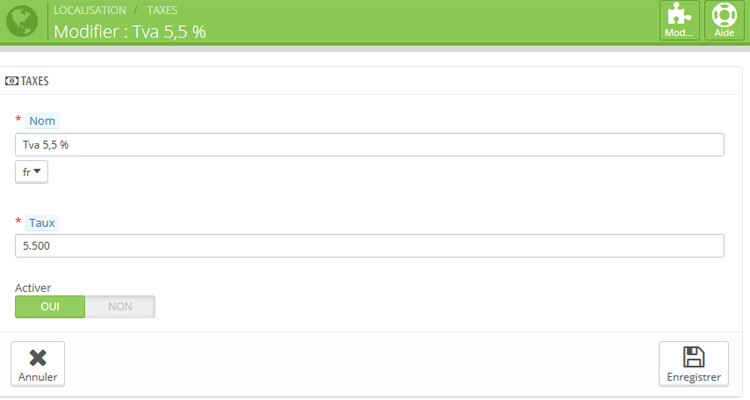
Task: Click the floppy disk Enregistrer icon
Action: point(694,357)
